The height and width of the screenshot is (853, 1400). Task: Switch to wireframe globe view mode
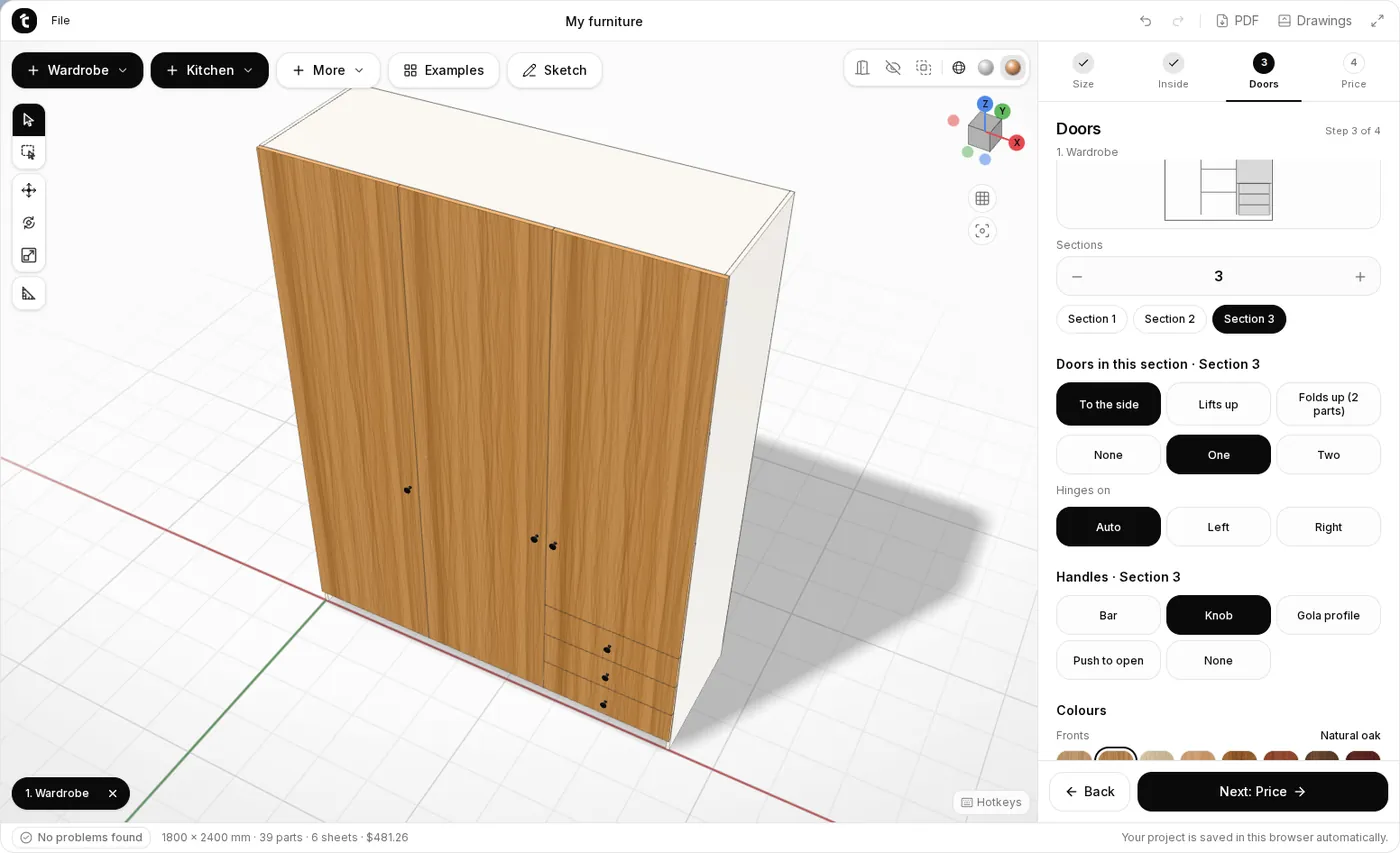pyautogui.click(x=959, y=68)
